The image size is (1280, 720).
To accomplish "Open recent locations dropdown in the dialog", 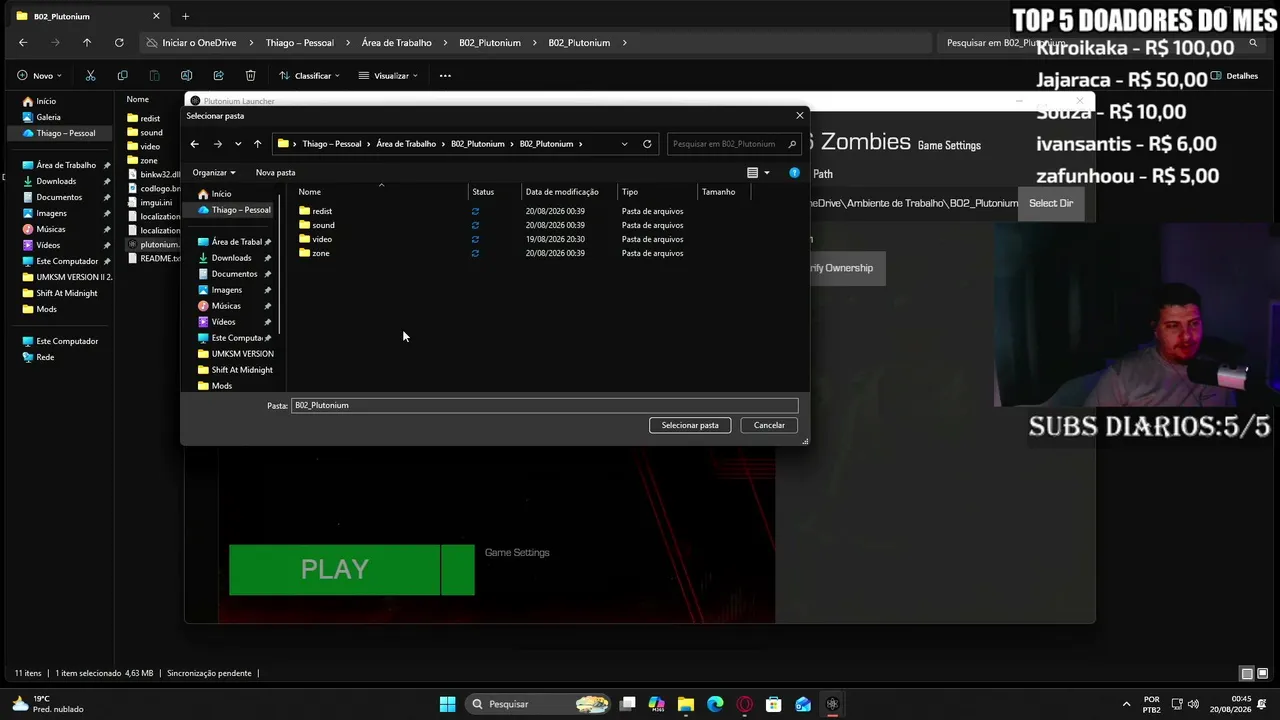I will (x=238, y=144).
